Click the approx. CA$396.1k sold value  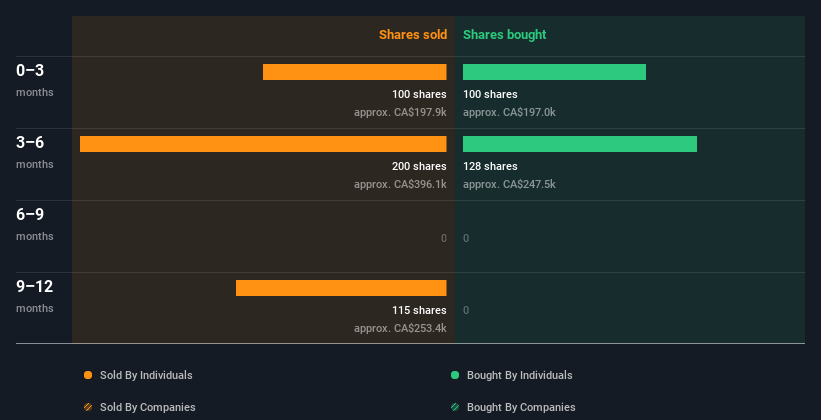[x=400, y=184]
